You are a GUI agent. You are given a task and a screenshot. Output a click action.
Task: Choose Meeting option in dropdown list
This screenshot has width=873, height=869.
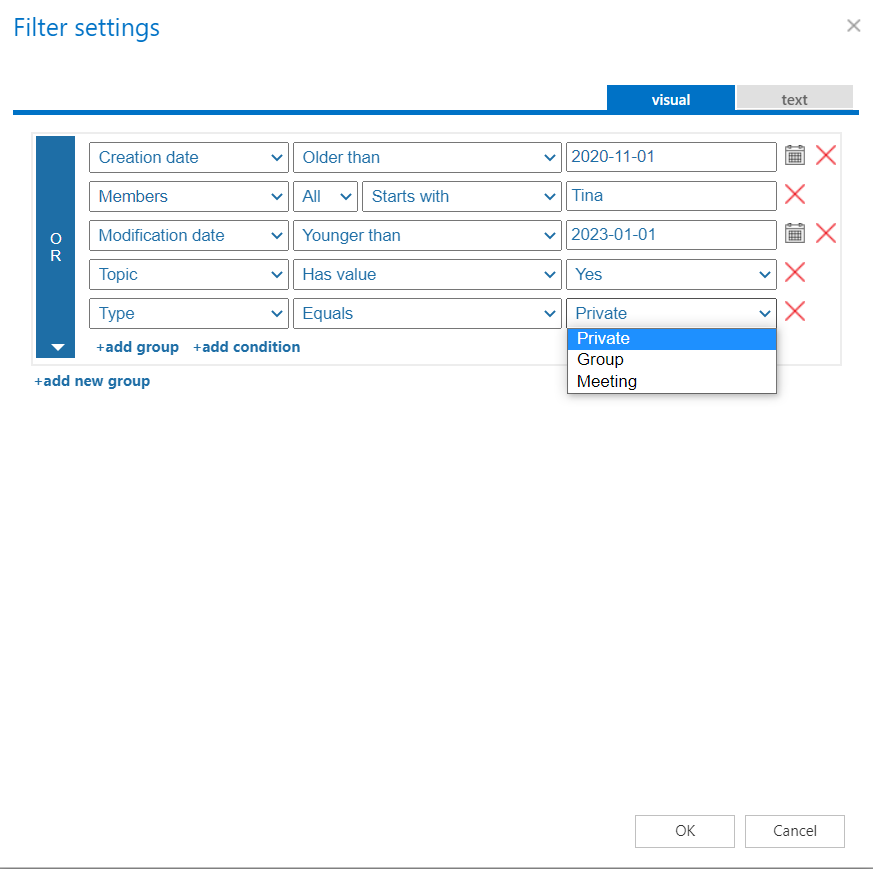[x=606, y=381]
